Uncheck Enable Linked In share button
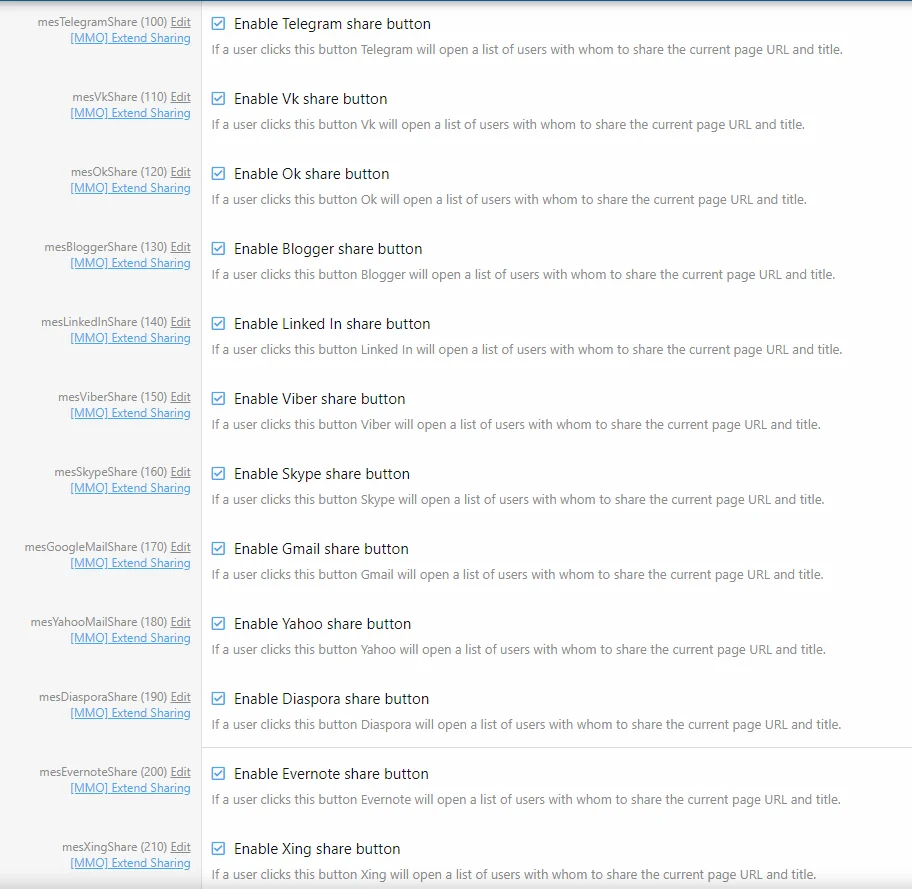This screenshot has width=912, height=889. click(218, 324)
